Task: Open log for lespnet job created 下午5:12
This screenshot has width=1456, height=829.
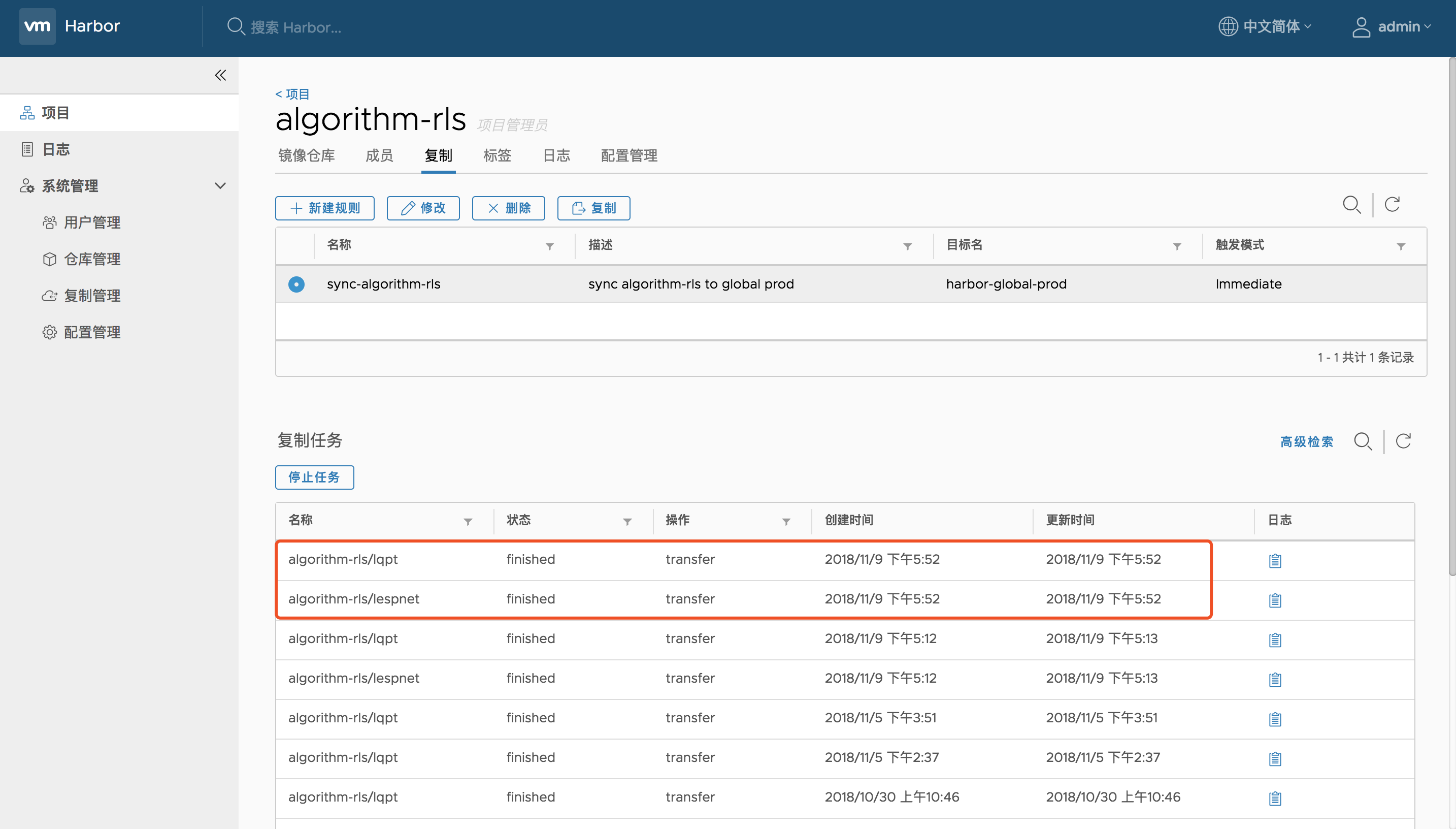Action: click(x=1274, y=679)
